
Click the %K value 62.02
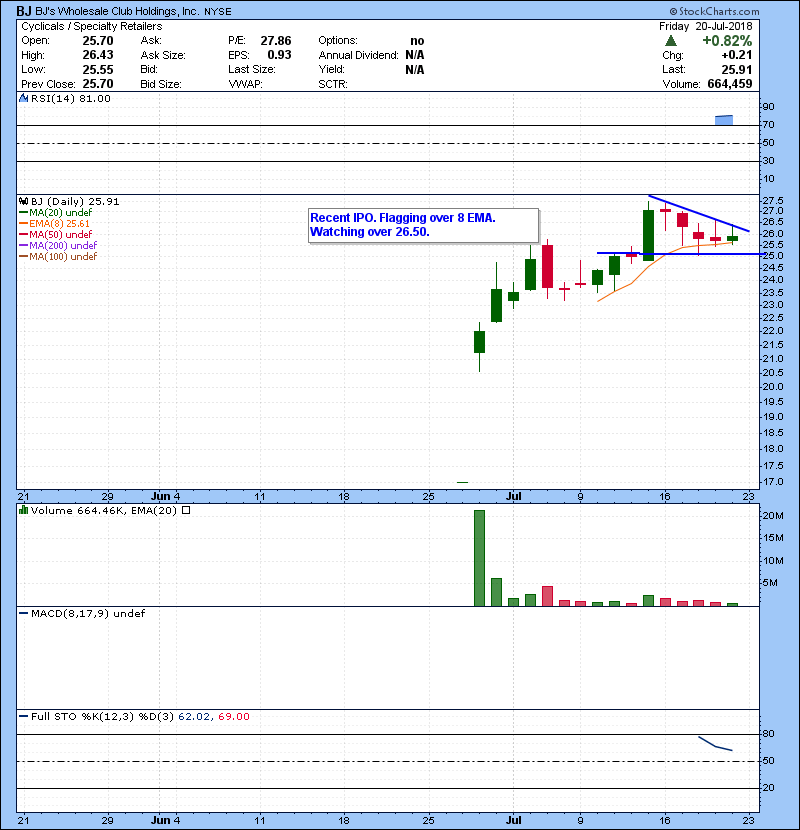tap(194, 717)
